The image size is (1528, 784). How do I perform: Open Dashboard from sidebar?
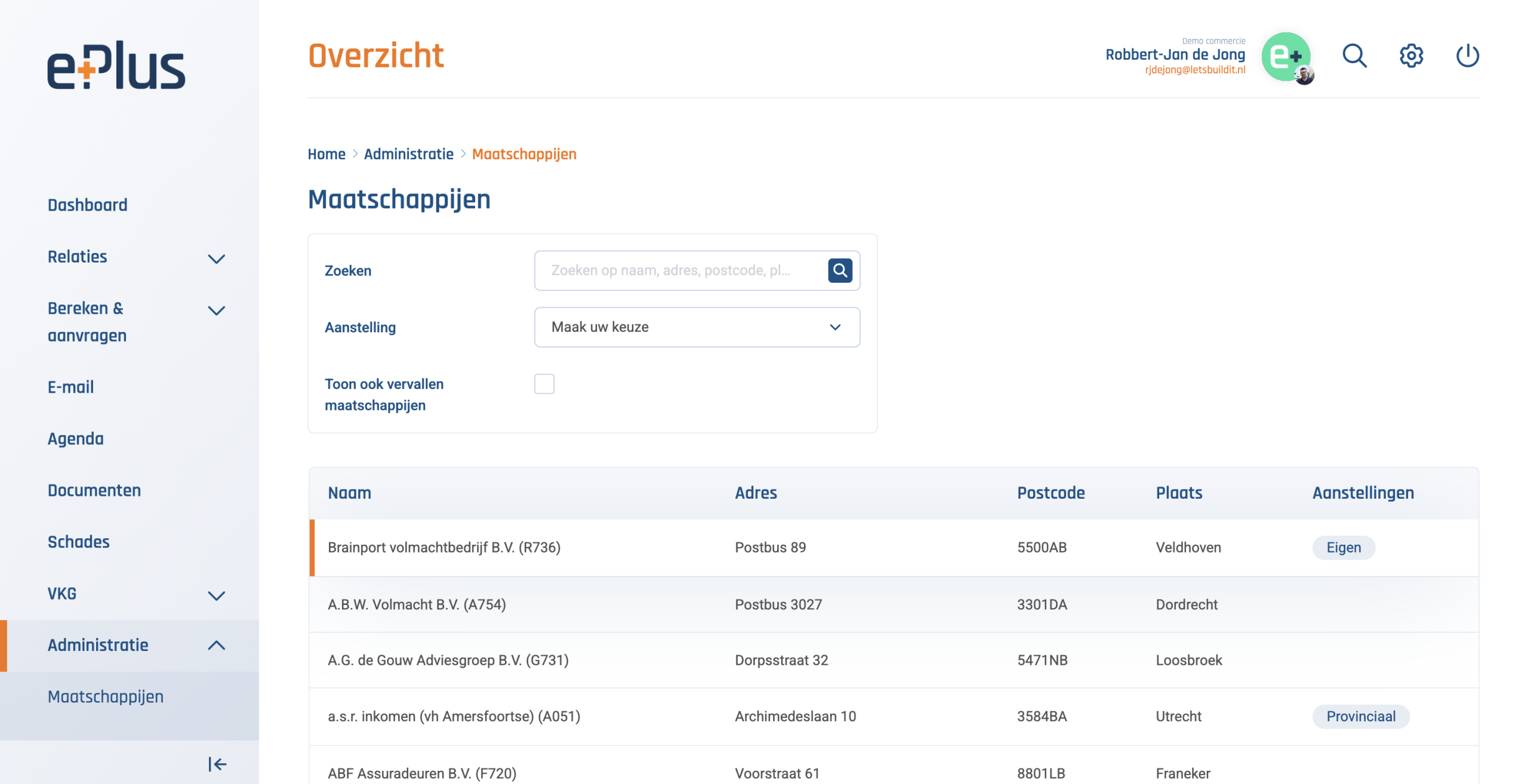(87, 205)
